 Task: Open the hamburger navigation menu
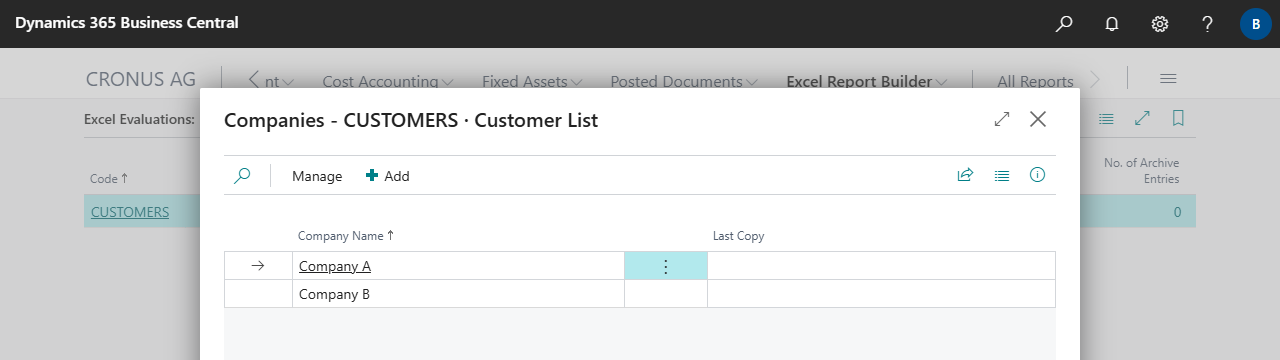(x=1167, y=79)
